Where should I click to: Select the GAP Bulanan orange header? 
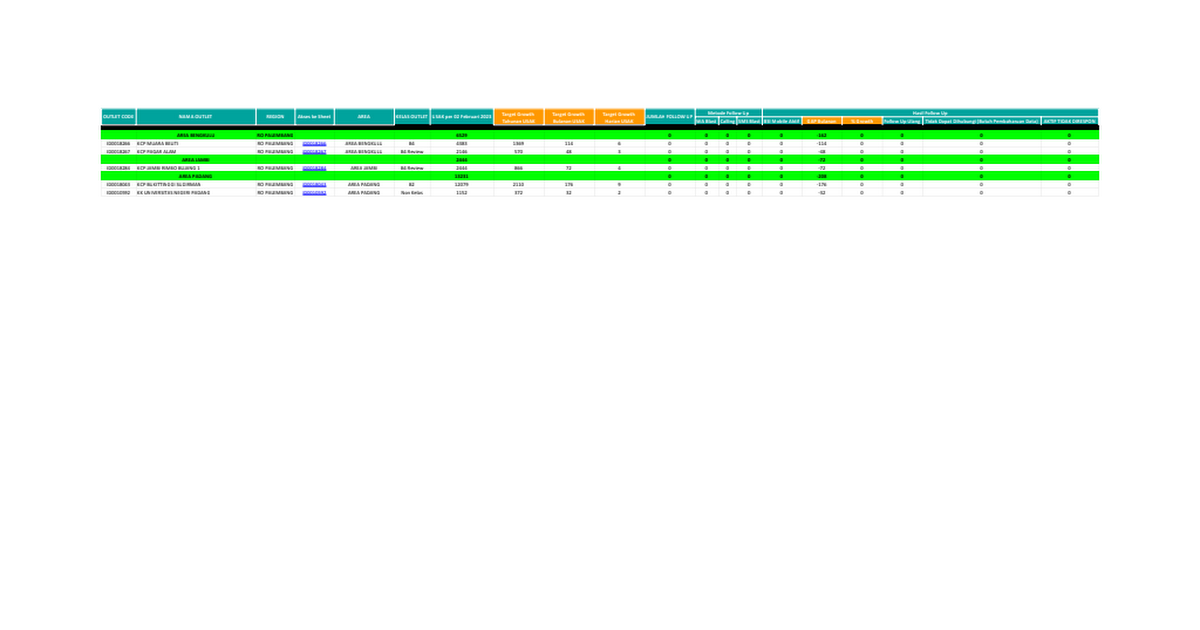[x=821, y=121]
